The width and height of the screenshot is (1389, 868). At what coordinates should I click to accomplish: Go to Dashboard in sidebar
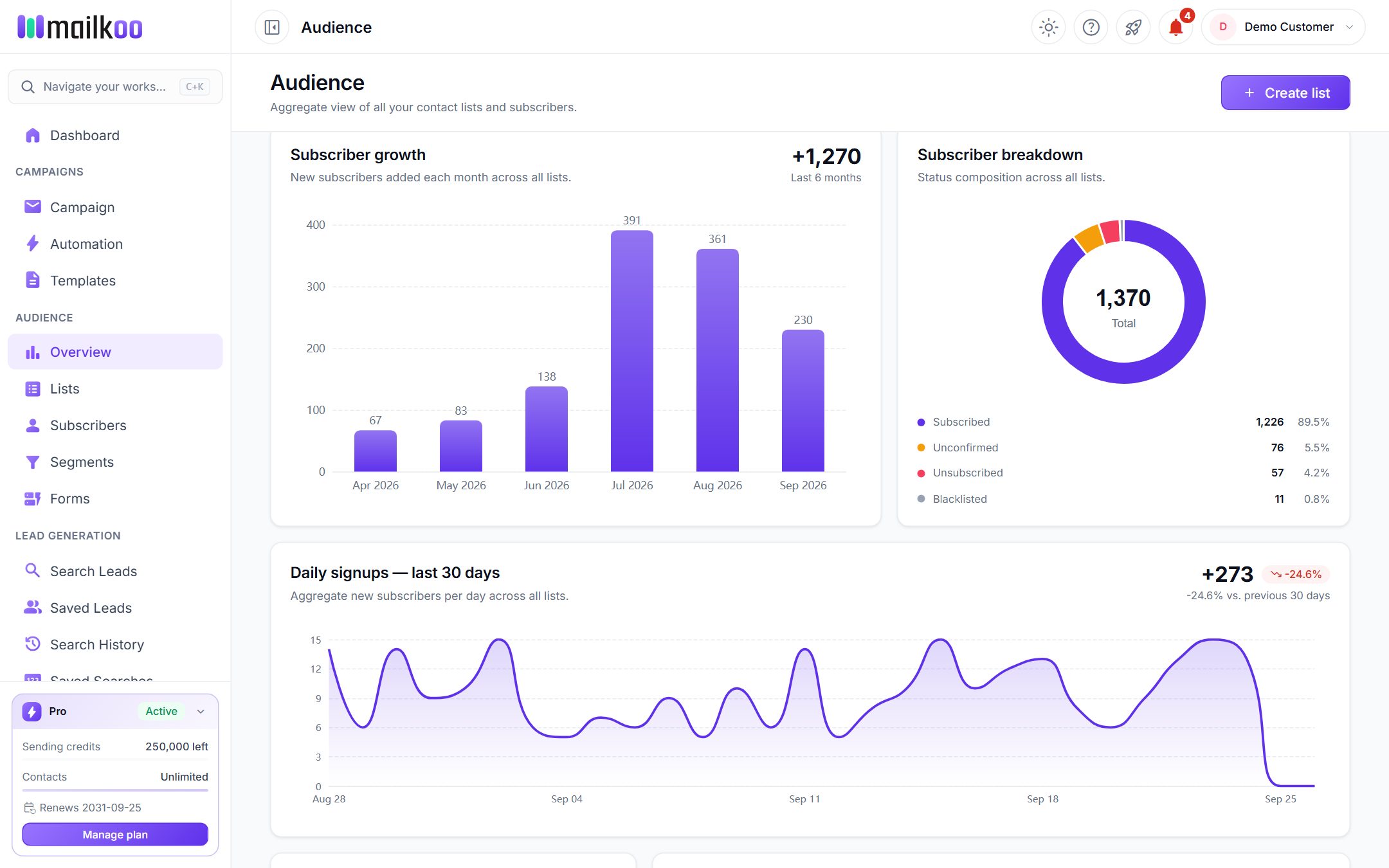(115, 136)
